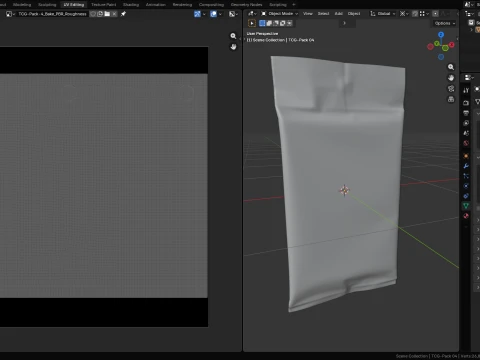Toggle the image pin icon
This screenshot has width=480, height=360.
coord(123,14)
